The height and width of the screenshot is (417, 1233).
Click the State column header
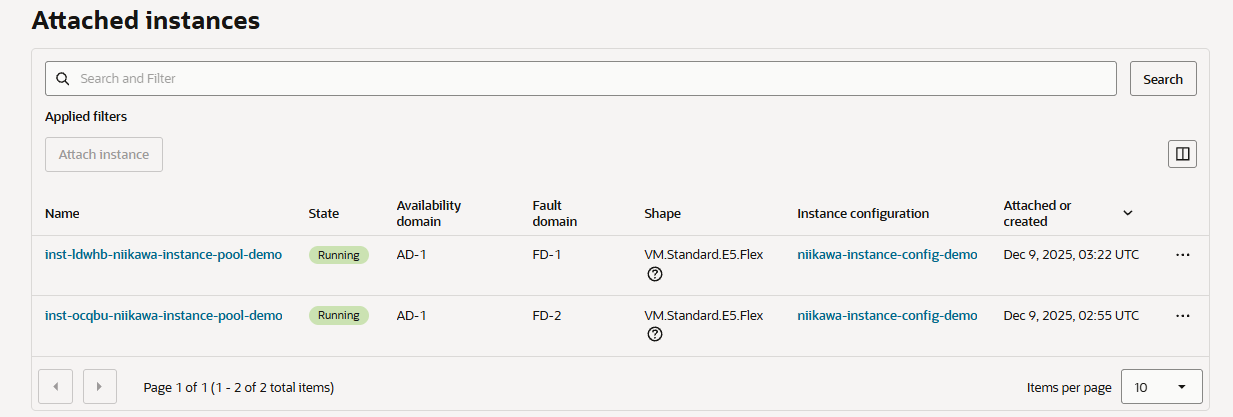[x=323, y=213]
